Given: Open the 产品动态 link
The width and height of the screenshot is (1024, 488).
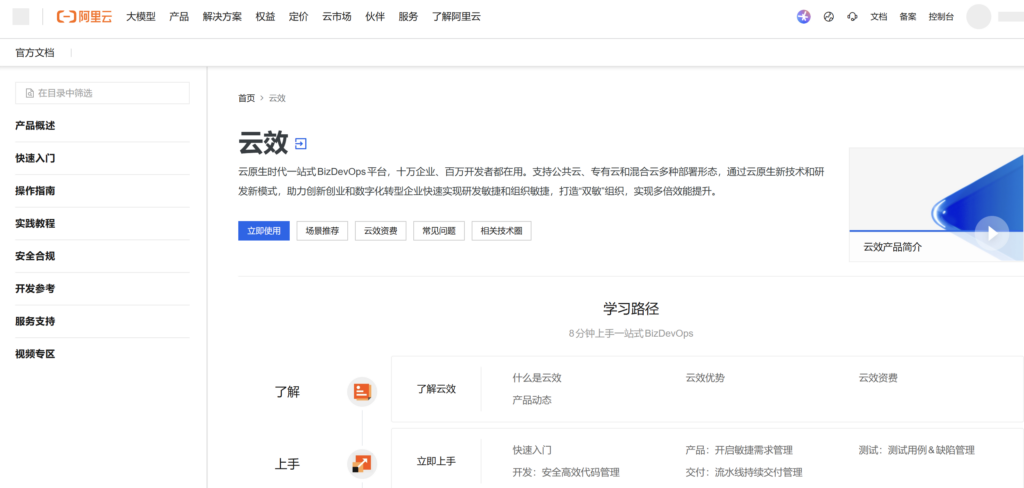Looking at the screenshot, I should (532, 400).
